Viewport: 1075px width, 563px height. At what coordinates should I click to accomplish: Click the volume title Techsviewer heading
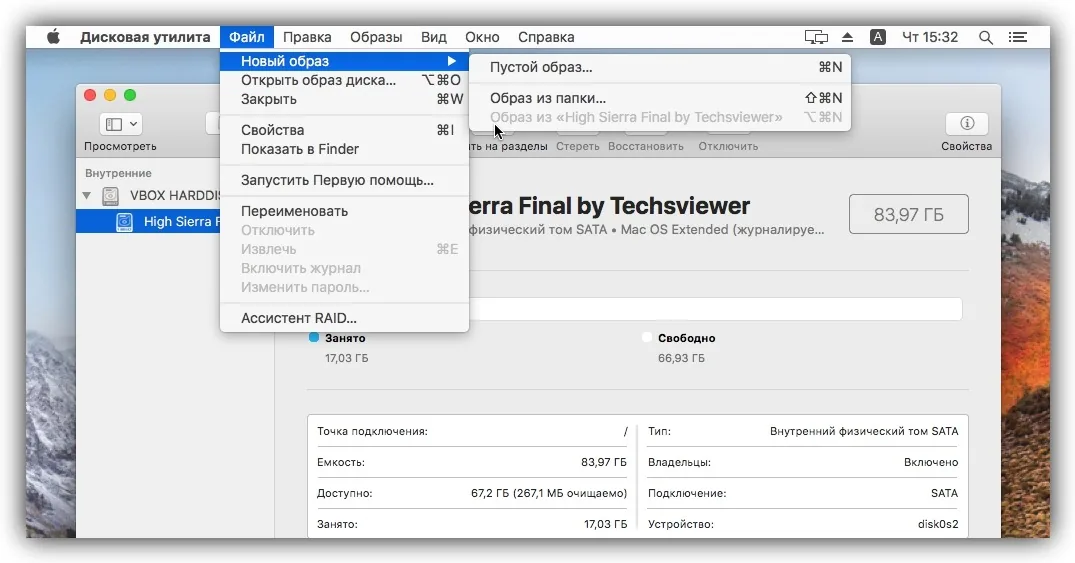coord(609,206)
